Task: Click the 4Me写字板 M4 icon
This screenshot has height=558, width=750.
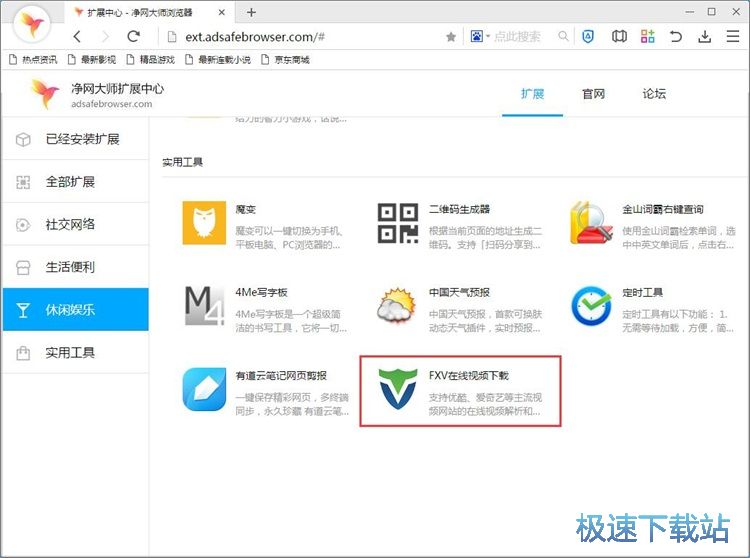Action: (x=204, y=306)
